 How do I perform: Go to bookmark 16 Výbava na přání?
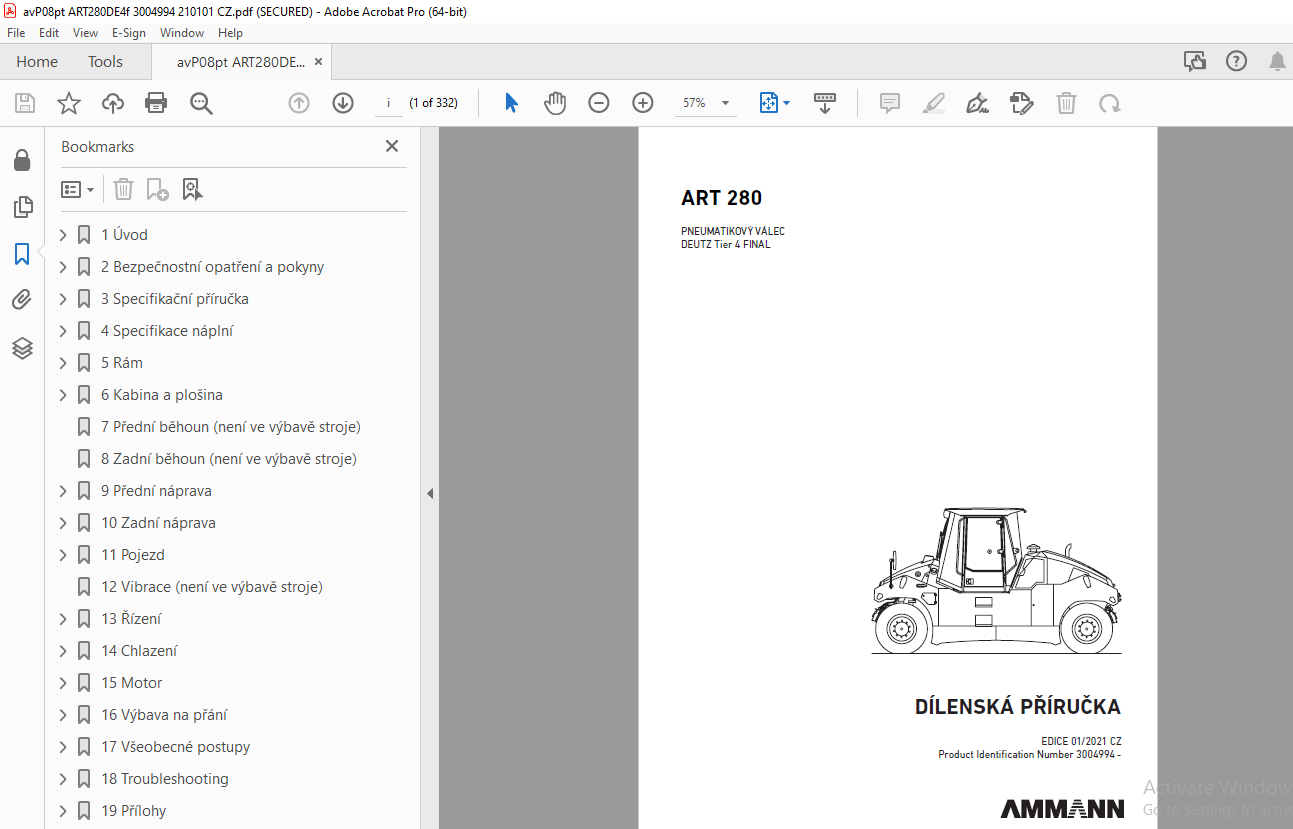pyautogui.click(x=164, y=715)
